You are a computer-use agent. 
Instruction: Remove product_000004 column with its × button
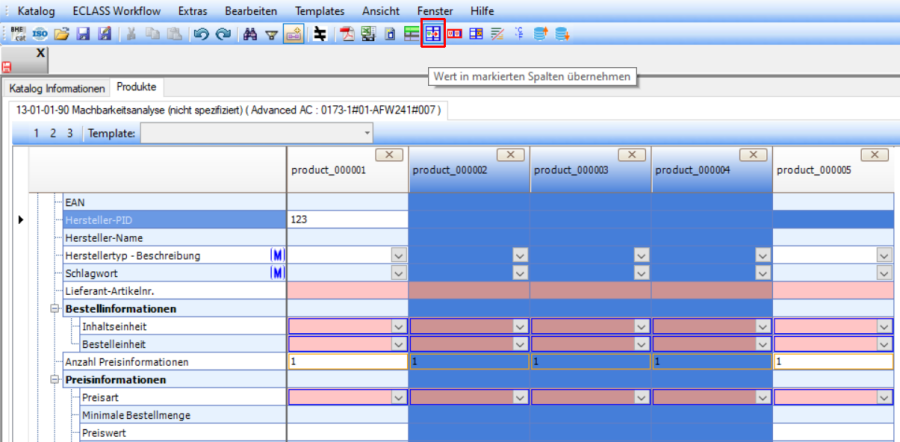[x=754, y=154]
